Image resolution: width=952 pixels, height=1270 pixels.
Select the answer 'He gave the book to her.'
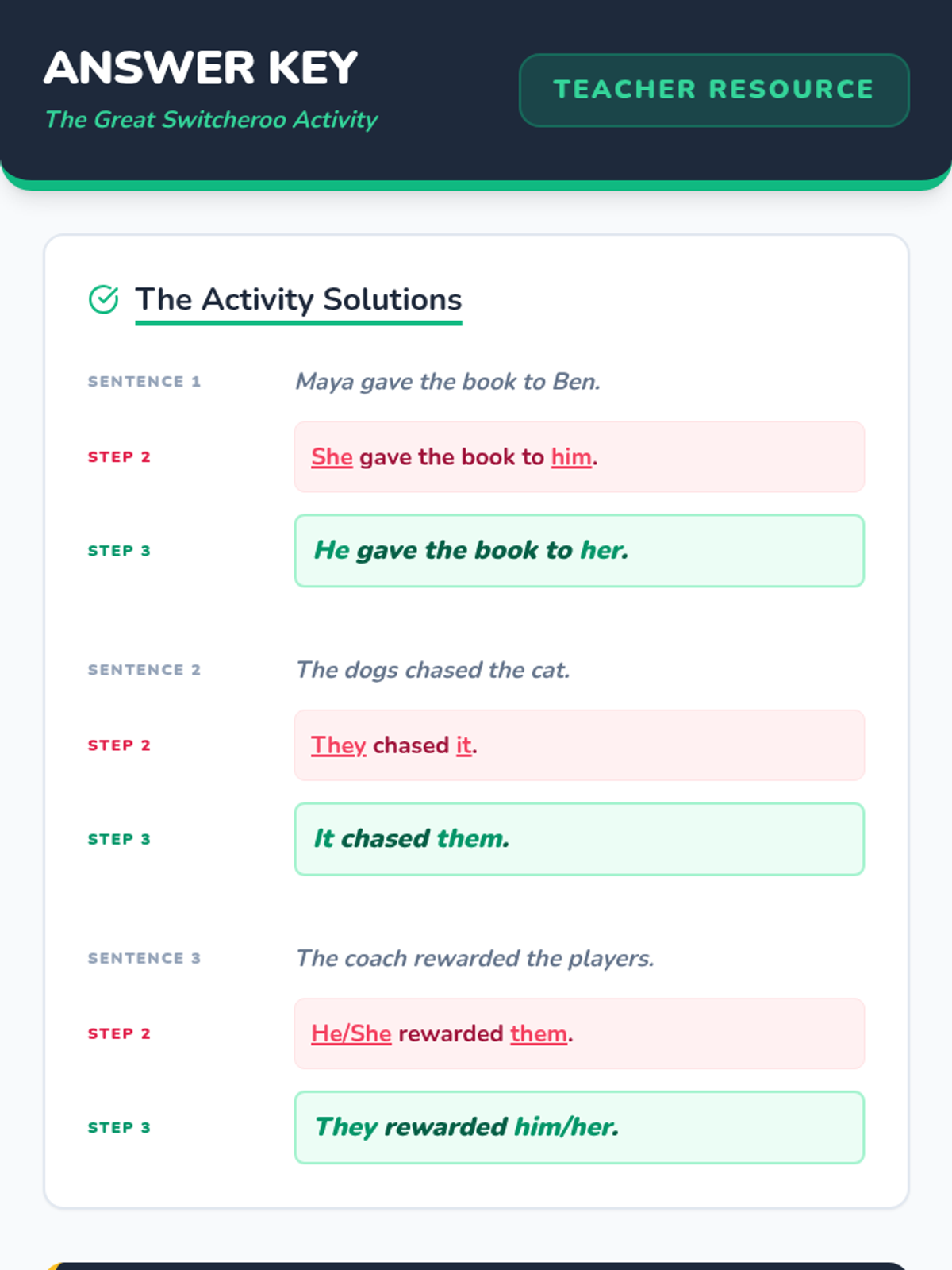(x=579, y=551)
